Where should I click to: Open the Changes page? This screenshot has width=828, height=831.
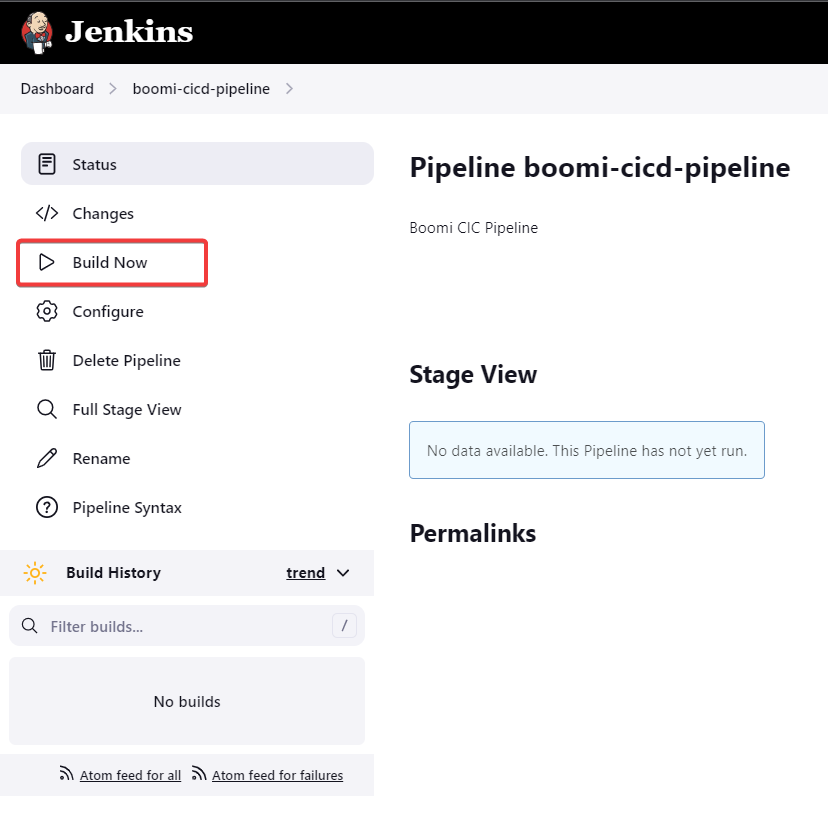pos(103,213)
